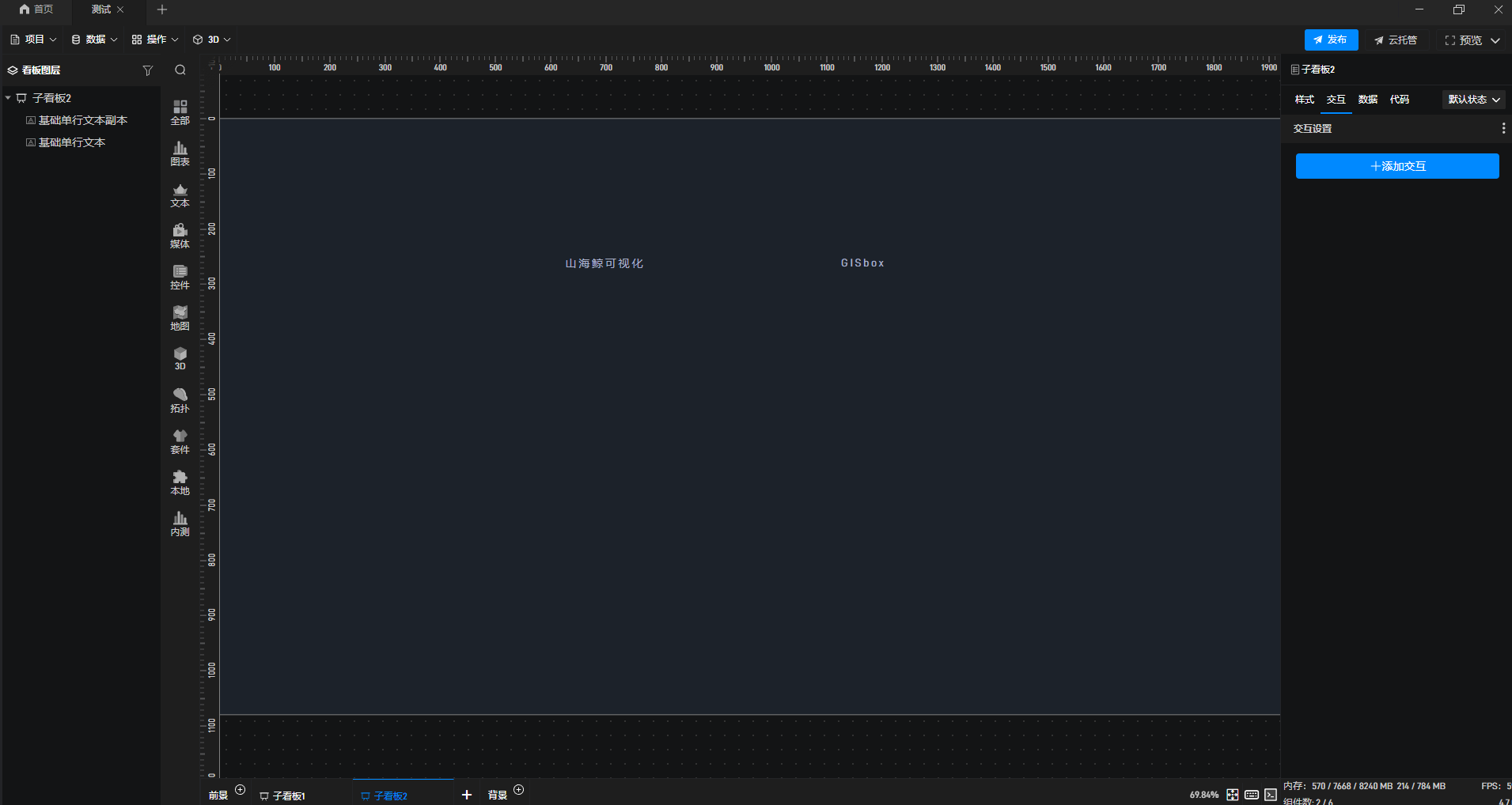Click the 添加交互 add interaction button

pos(1396,166)
